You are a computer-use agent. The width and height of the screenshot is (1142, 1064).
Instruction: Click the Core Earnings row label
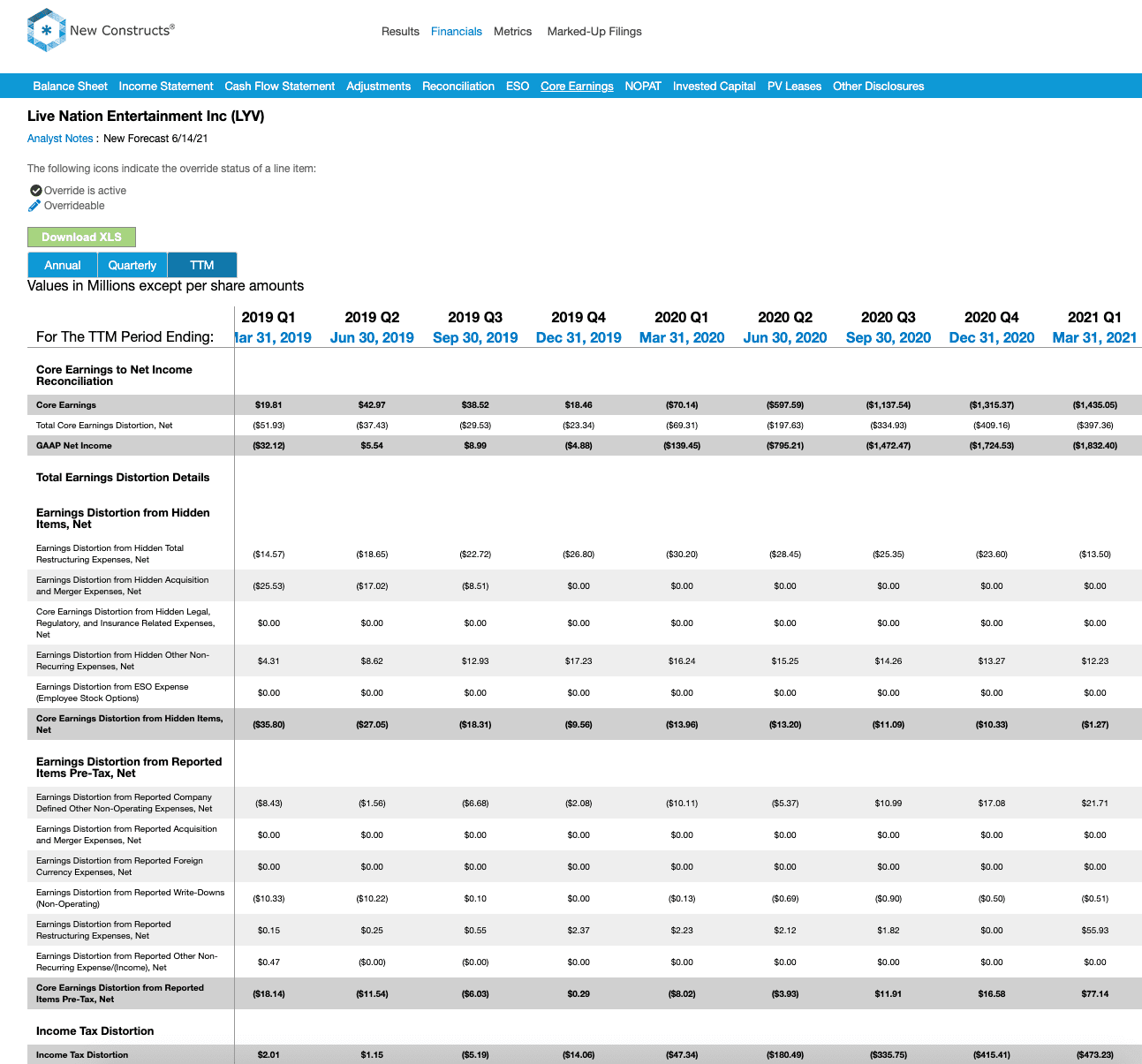point(66,405)
